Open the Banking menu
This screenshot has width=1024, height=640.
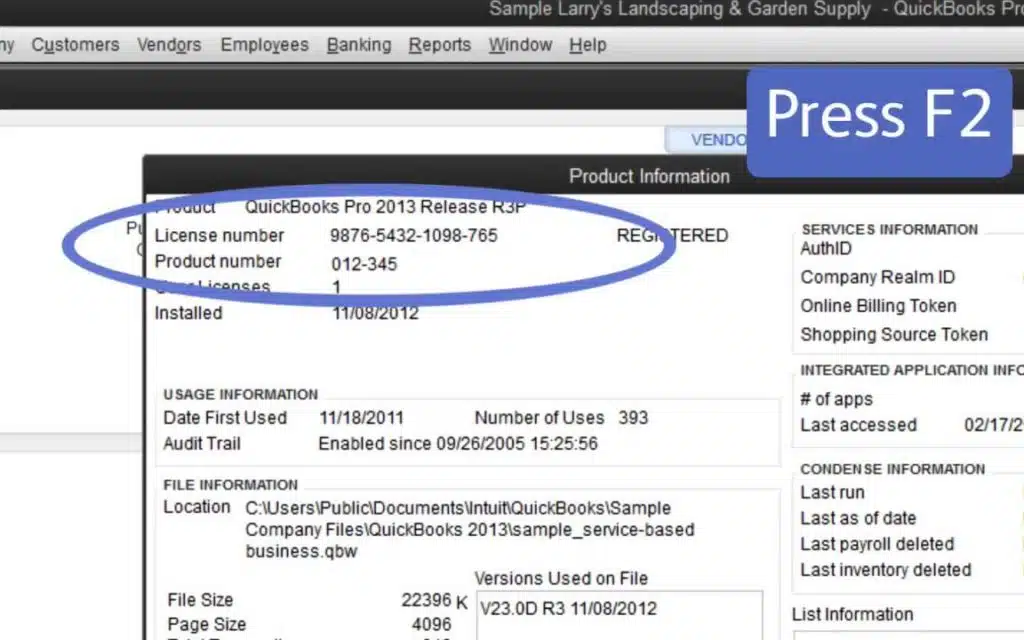(358, 44)
